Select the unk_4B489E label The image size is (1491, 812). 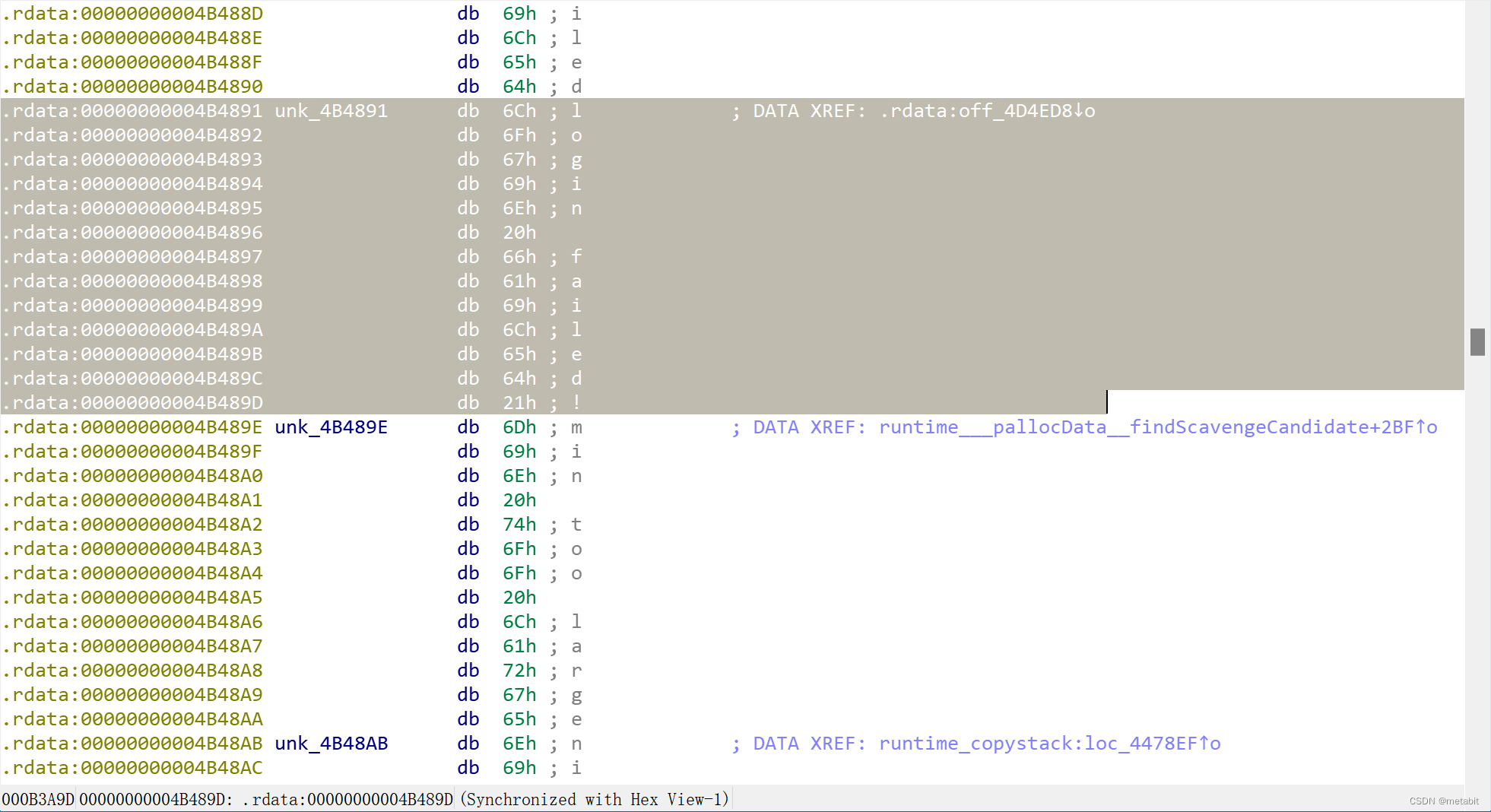pos(331,427)
